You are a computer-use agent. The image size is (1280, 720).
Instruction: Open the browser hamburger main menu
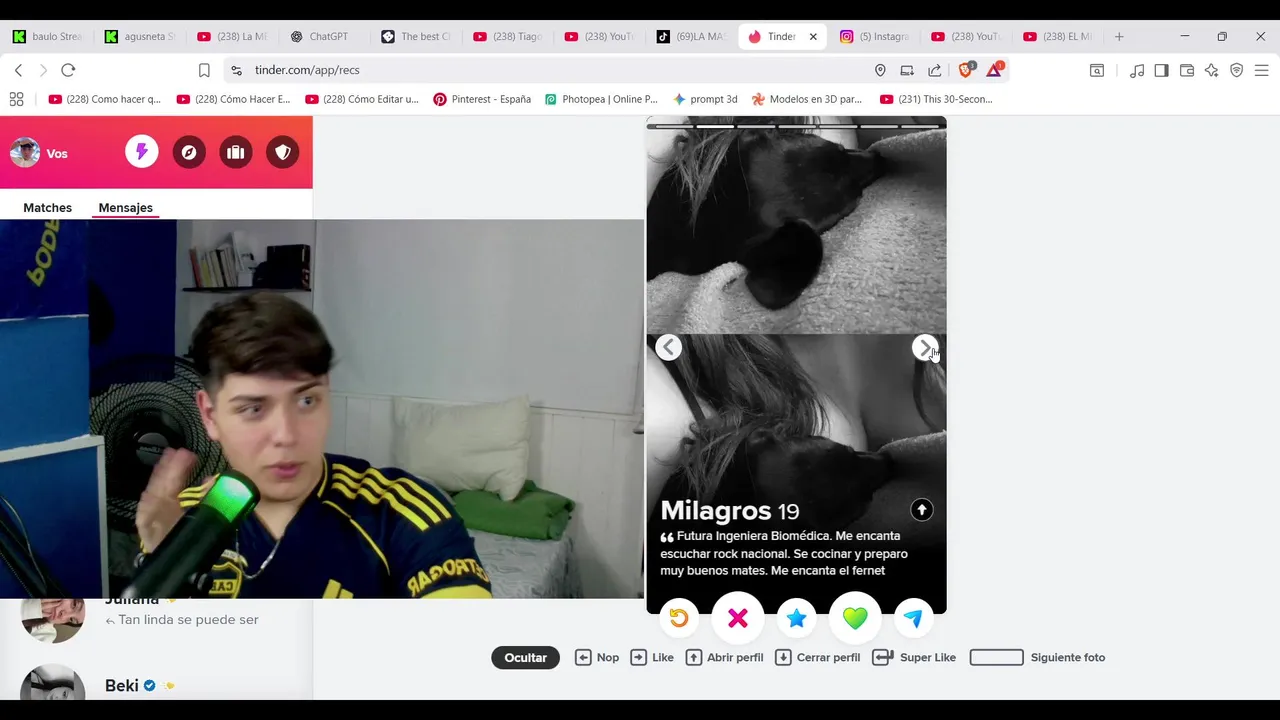1262,70
